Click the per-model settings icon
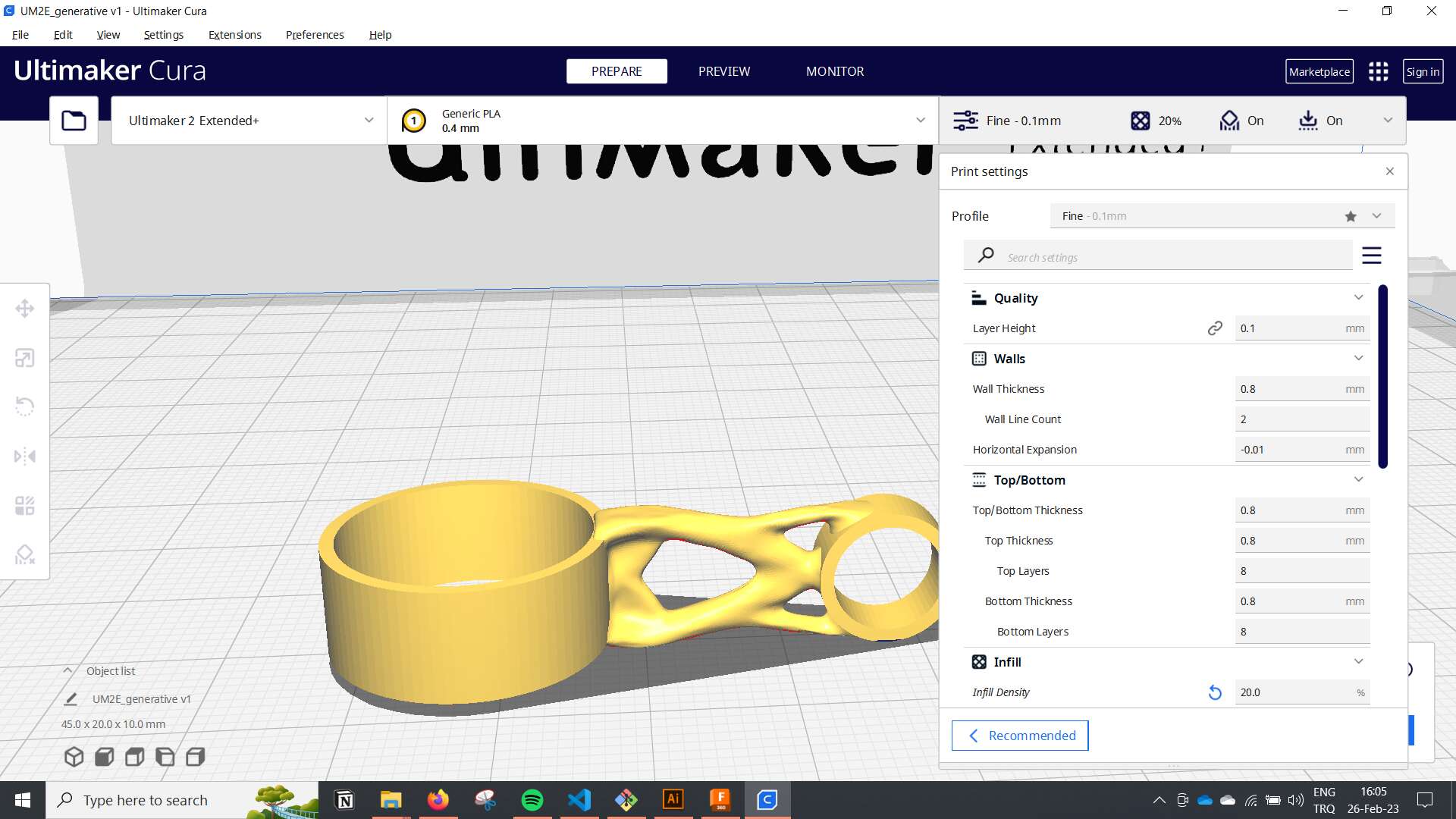 point(24,505)
